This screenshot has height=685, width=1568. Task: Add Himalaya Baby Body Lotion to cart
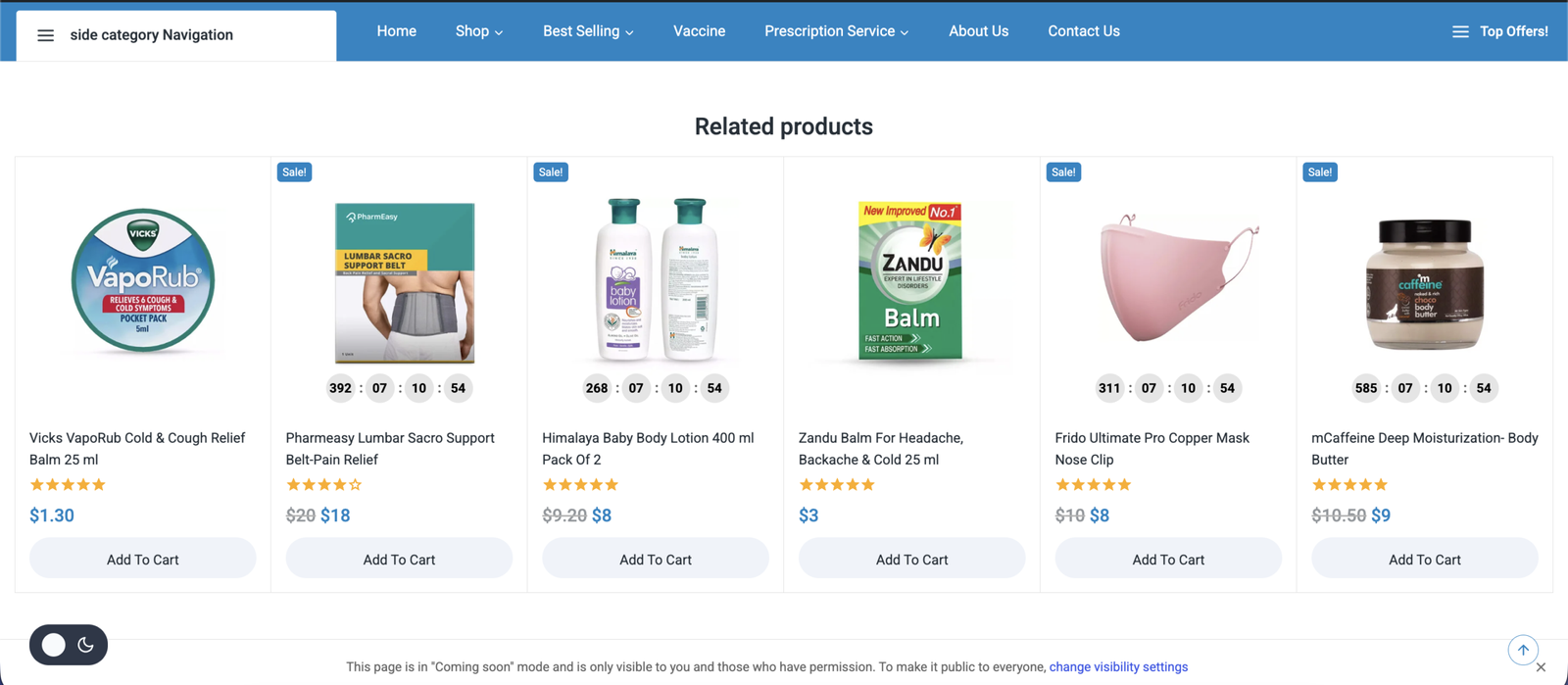[x=656, y=560]
